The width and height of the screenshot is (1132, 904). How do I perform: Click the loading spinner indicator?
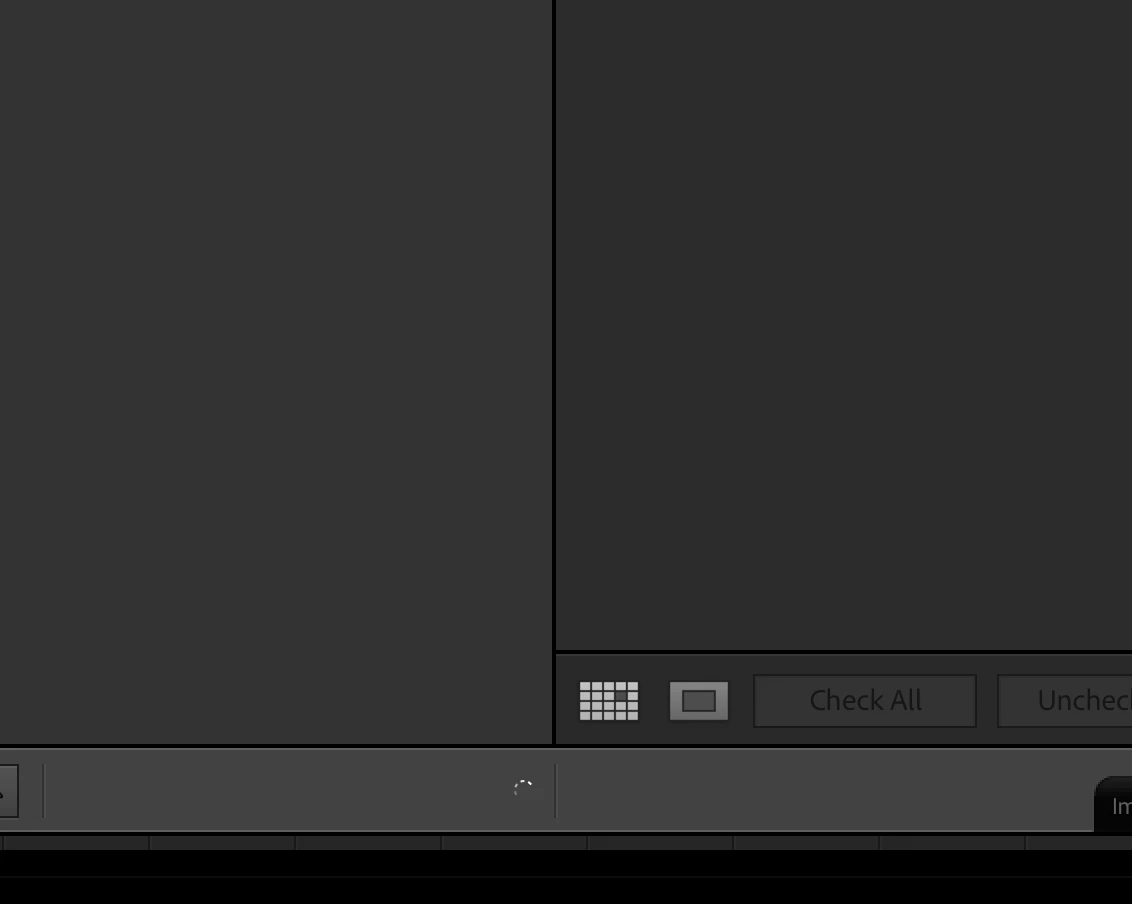pos(523,788)
